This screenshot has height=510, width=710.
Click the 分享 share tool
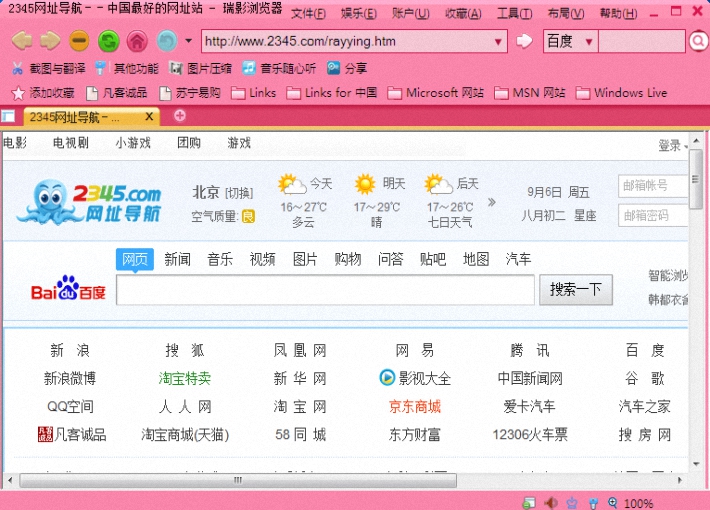coord(347,68)
